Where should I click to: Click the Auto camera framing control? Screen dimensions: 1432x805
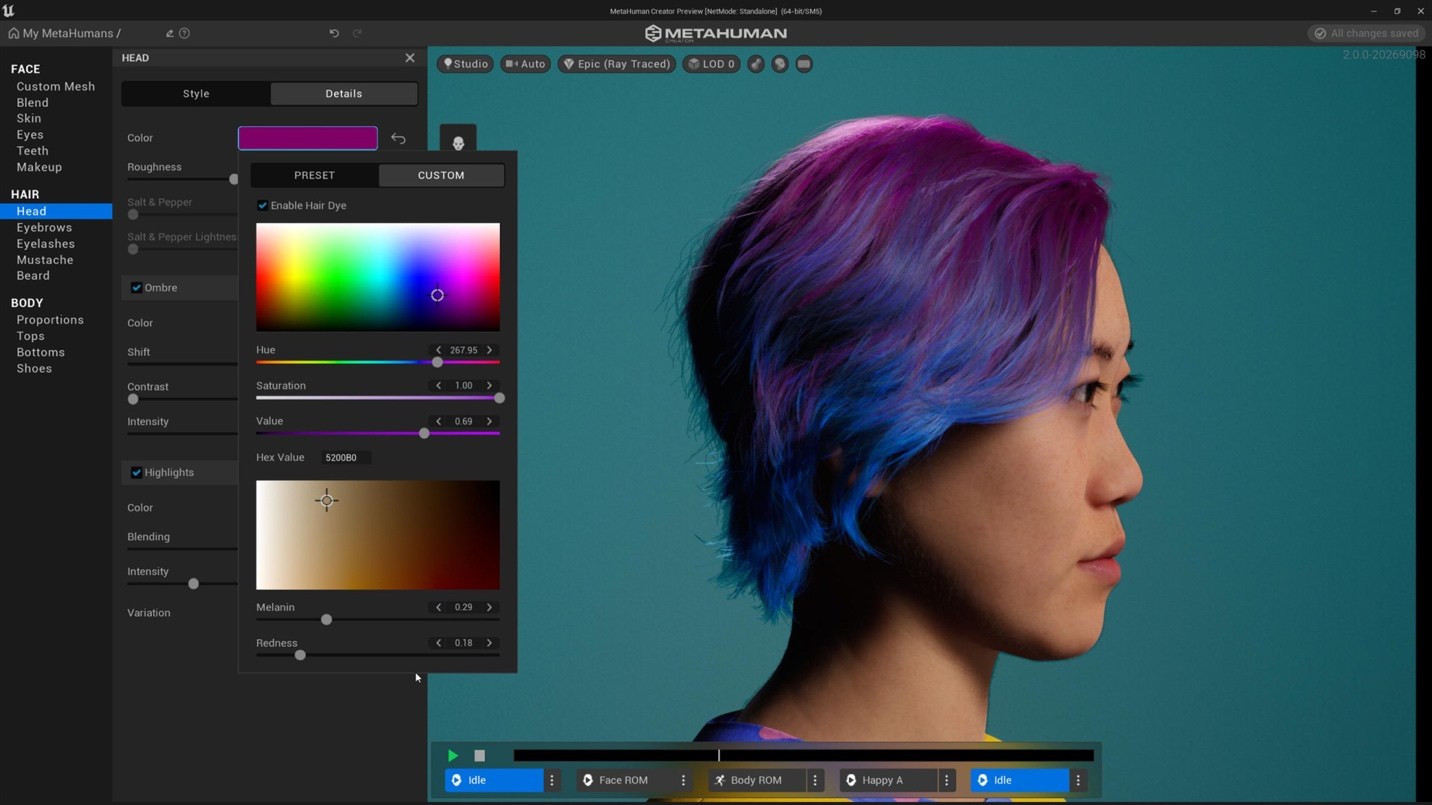coord(524,64)
